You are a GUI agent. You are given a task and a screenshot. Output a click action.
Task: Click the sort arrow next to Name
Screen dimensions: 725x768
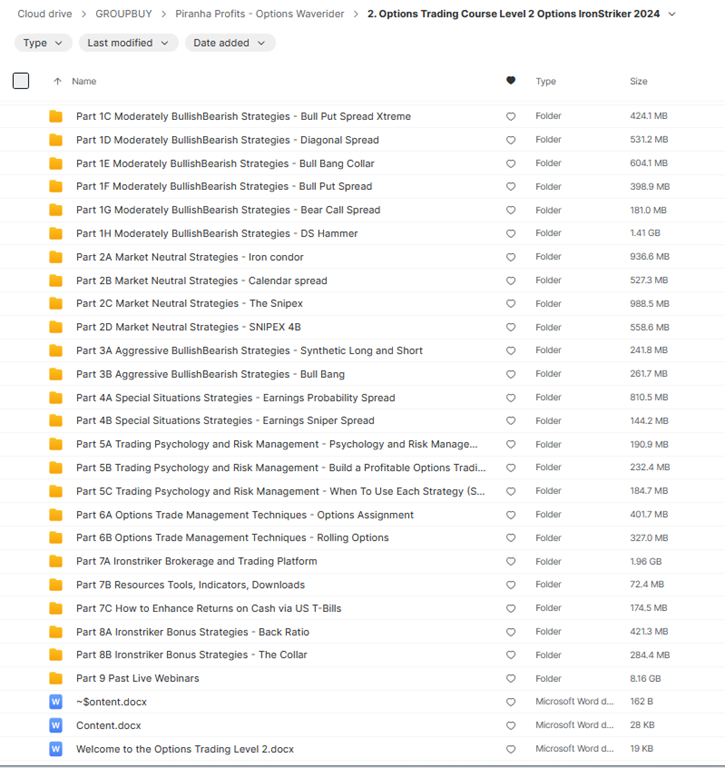(x=57, y=81)
